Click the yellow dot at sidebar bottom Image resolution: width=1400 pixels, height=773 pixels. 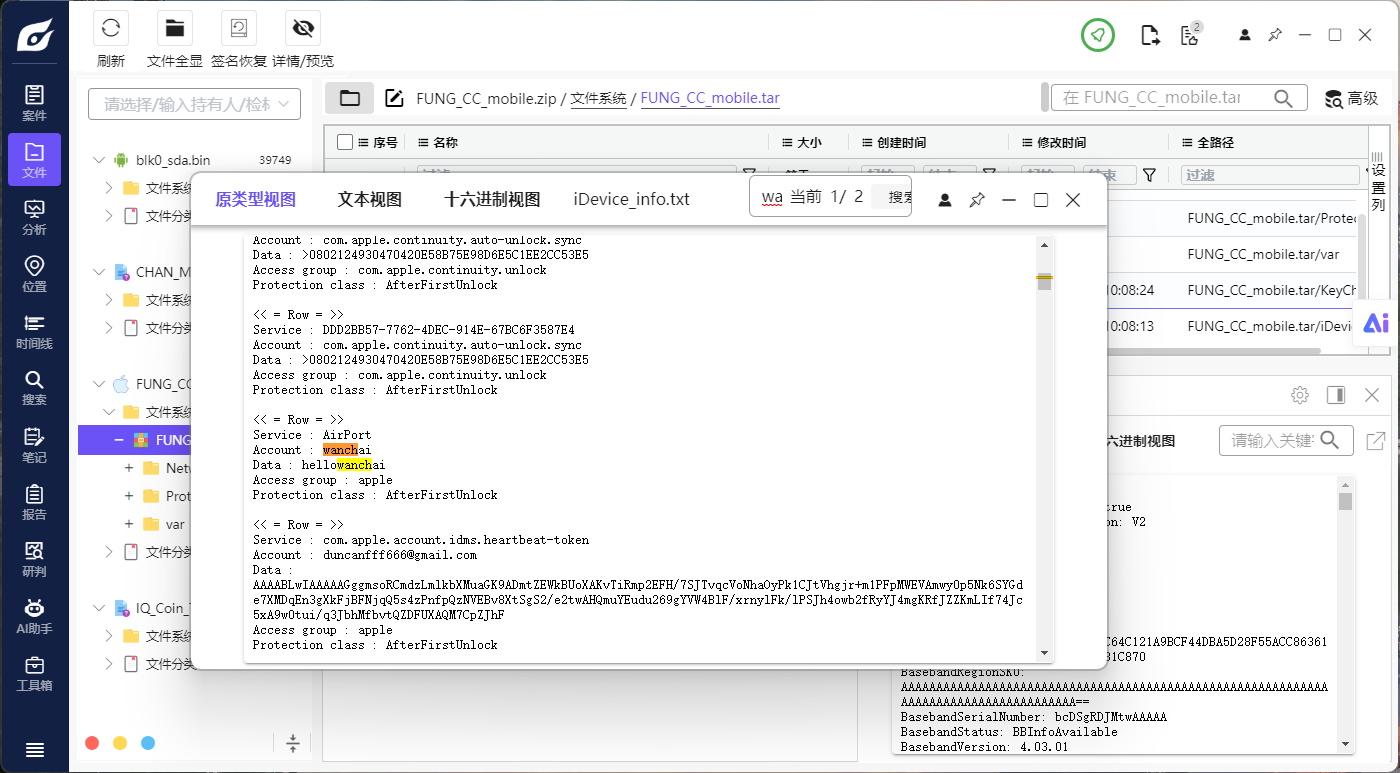coord(120,743)
